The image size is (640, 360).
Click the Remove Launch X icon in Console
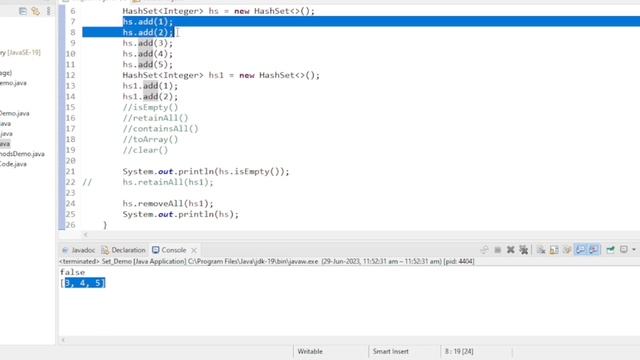pos(510,250)
